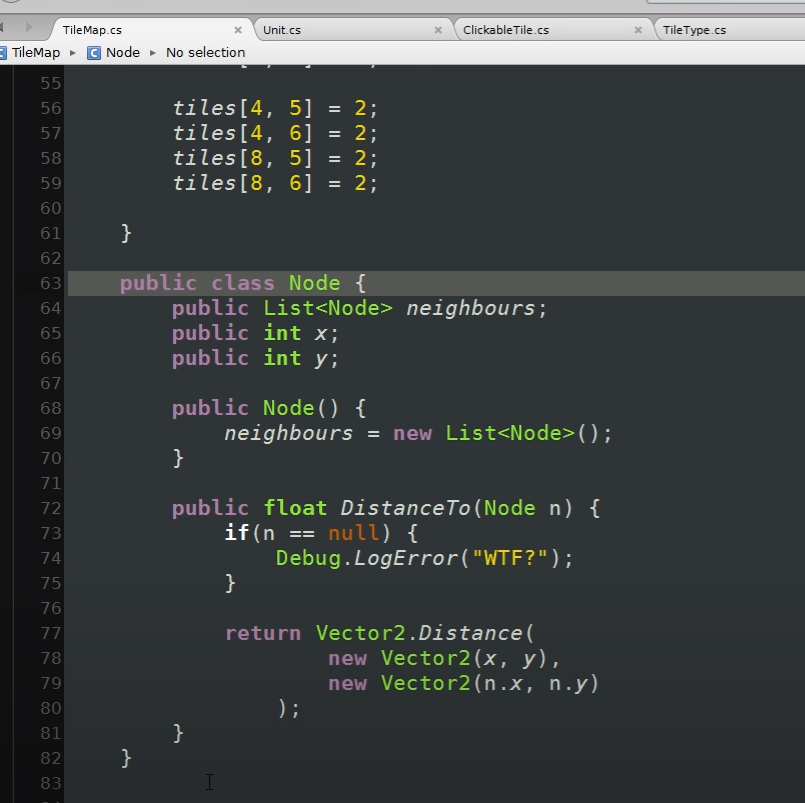Click 'neighbours' field in List<Node> declaration
805x803 pixels.
click(x=470, y=308)
